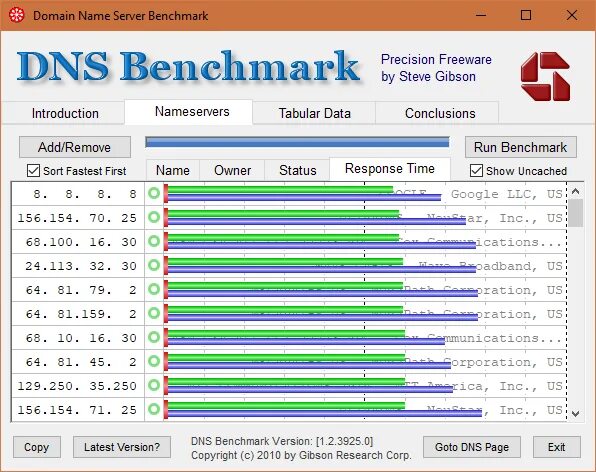Screen dimensions: 596x472
Task: Click the status circle for 8.8.8.8
Action: (x=154, y=193)
